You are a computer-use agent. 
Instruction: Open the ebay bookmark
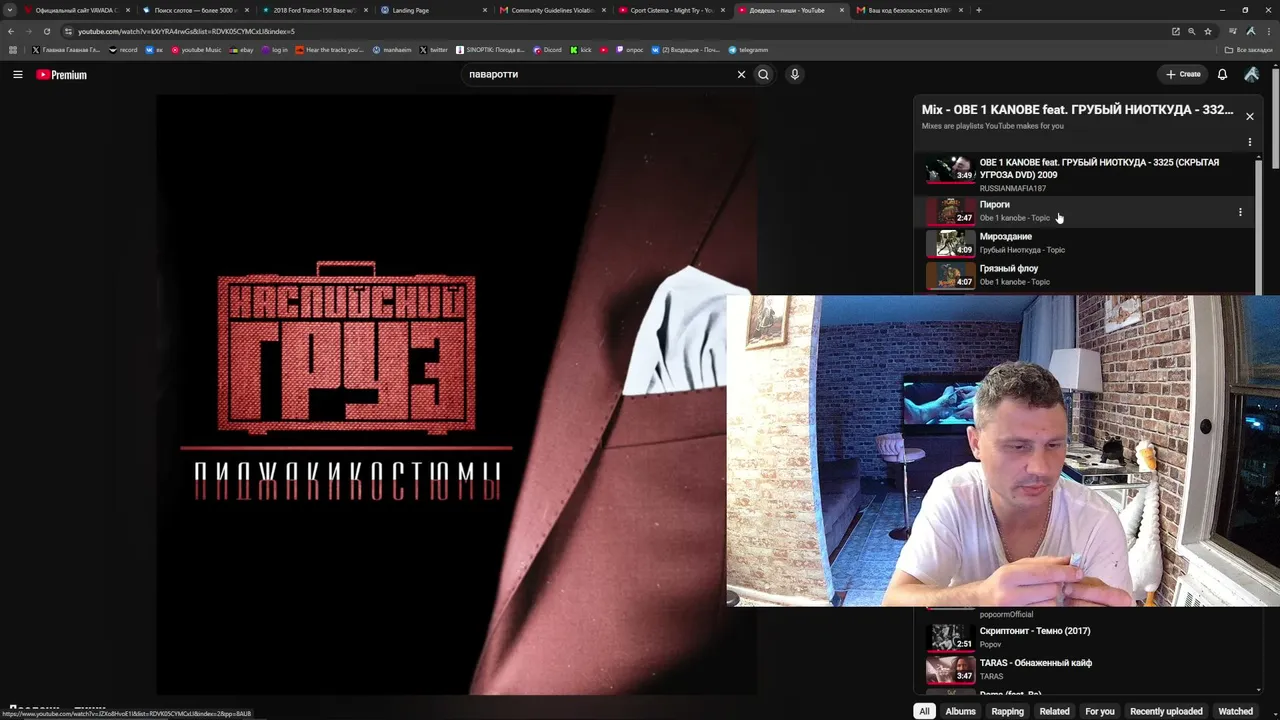[242, 50]
